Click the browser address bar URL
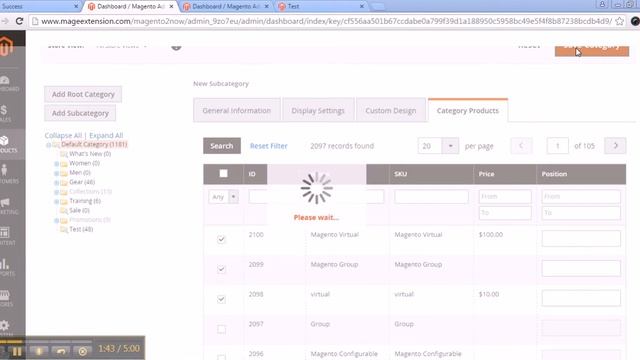Screen dimensions: 640x360 [x=327, y=21]
